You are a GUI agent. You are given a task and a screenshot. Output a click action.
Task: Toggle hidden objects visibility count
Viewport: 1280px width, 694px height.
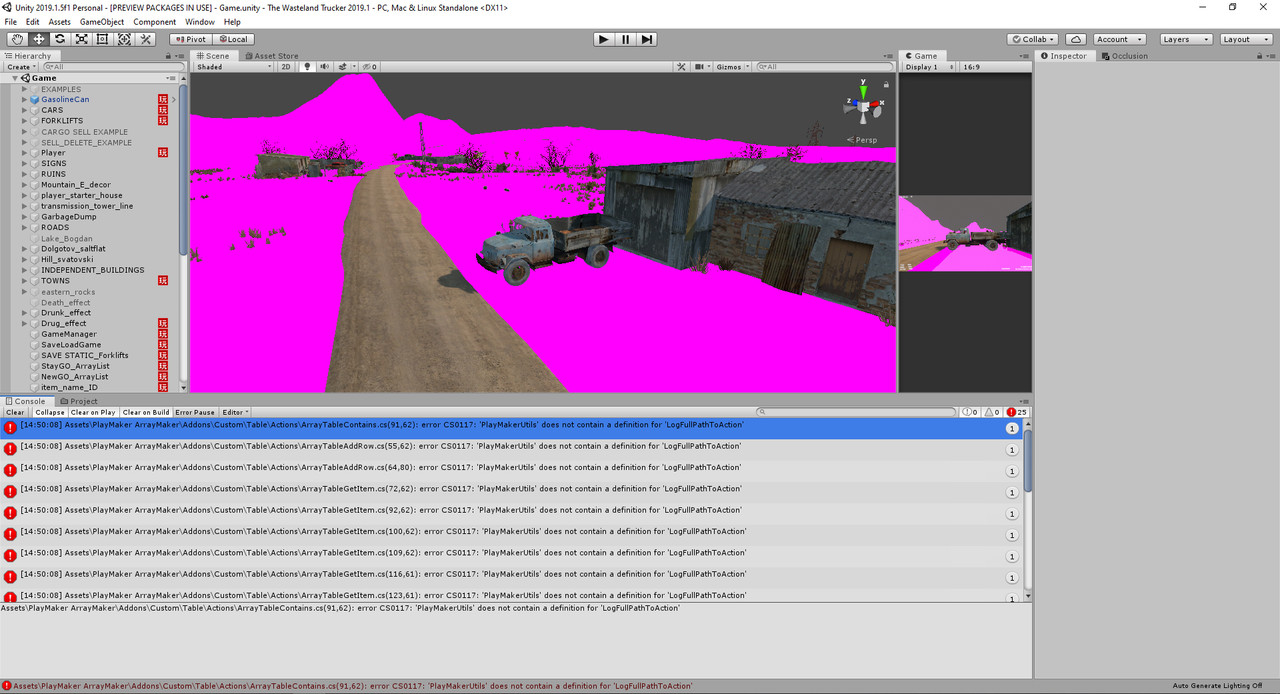click(369, 67)
